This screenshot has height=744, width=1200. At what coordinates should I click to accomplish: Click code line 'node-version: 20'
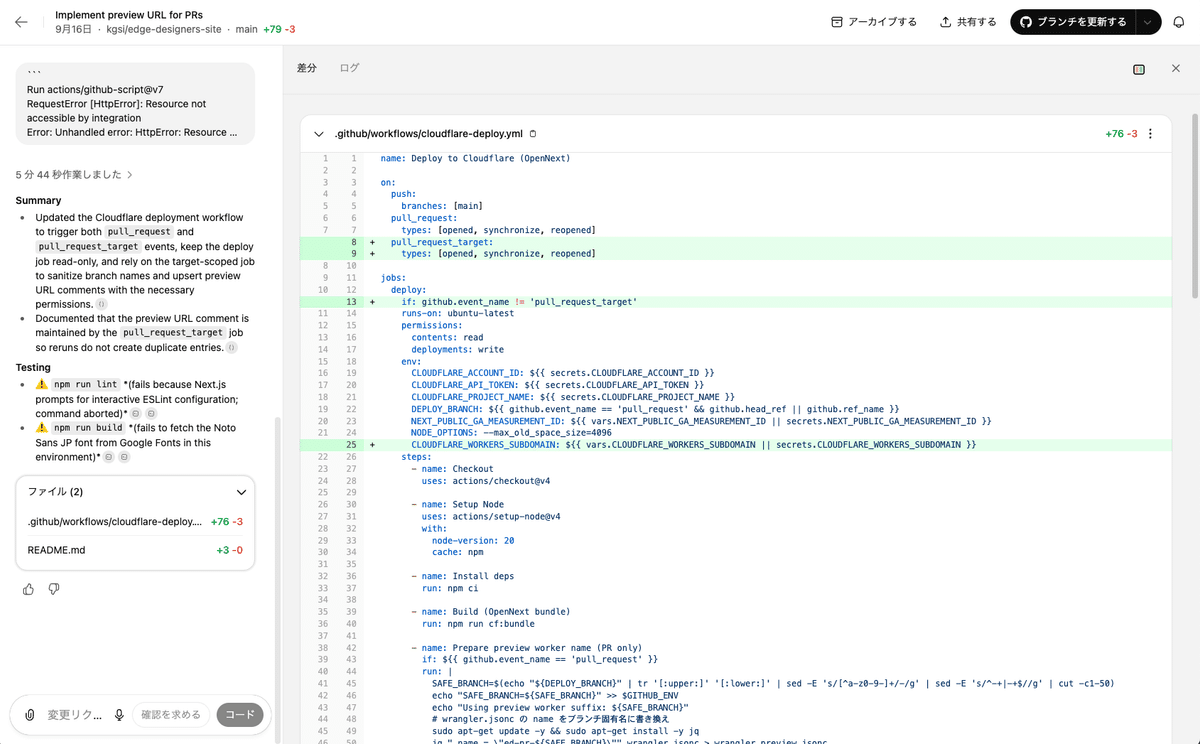pos(472,539)
